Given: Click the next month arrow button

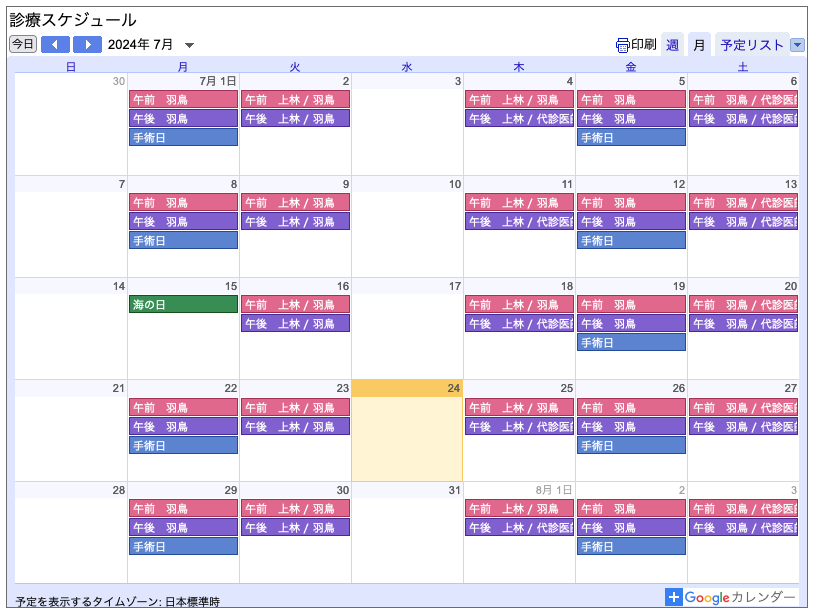Looking at the screenshot, I should [x=87, y=44].
